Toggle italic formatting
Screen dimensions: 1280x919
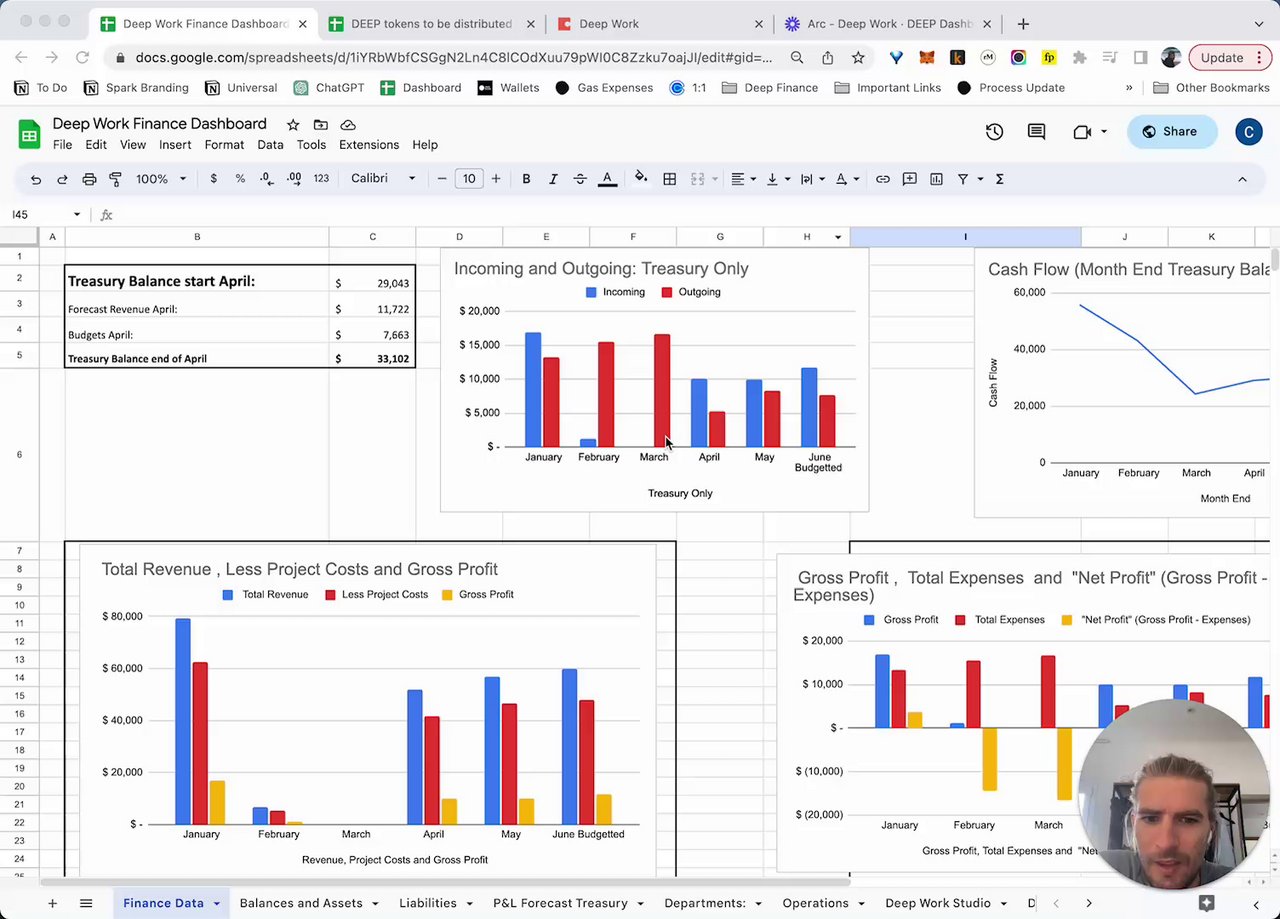point(553,179)
